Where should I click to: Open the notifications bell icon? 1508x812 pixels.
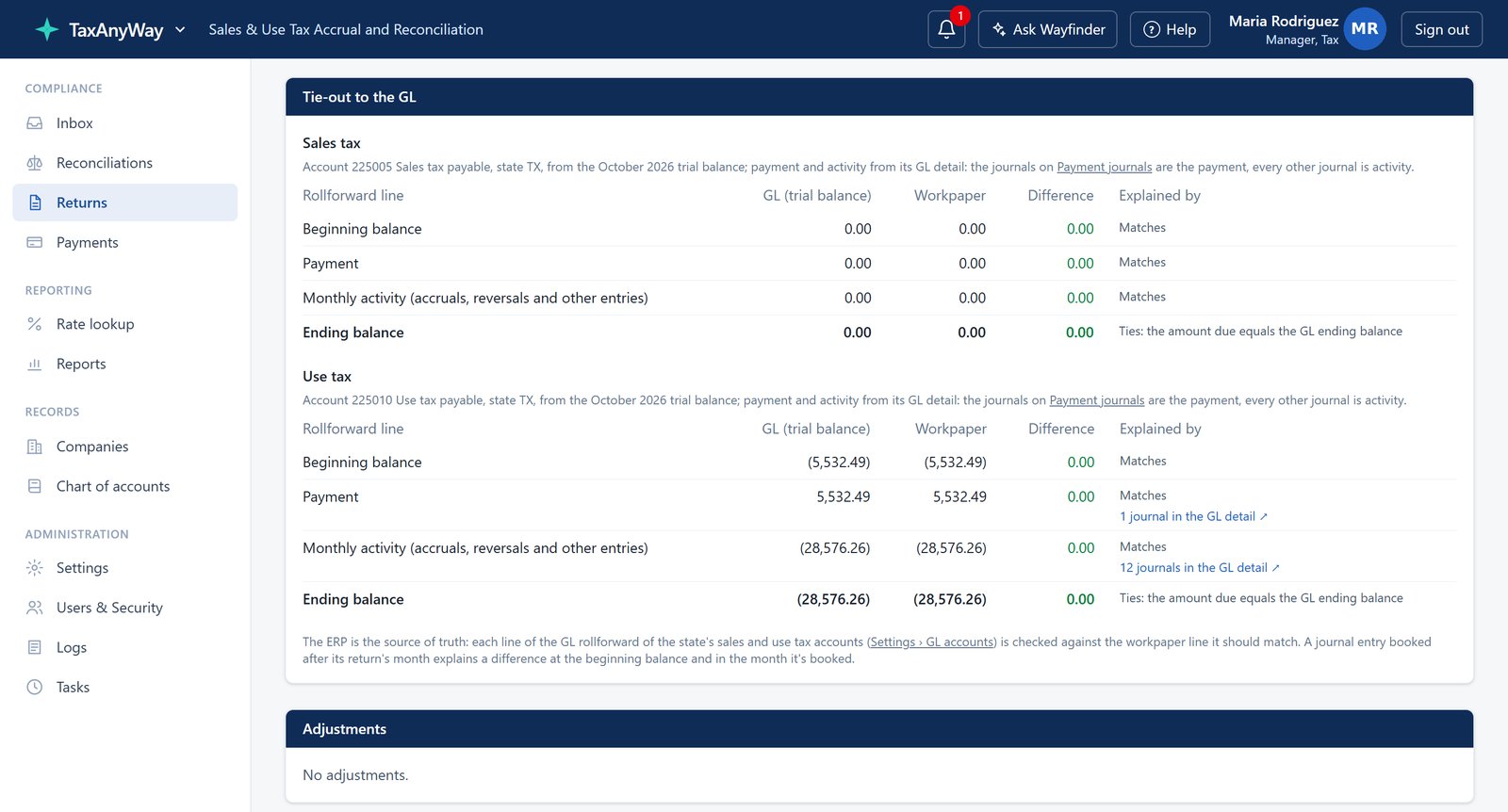tap(946, 29)
